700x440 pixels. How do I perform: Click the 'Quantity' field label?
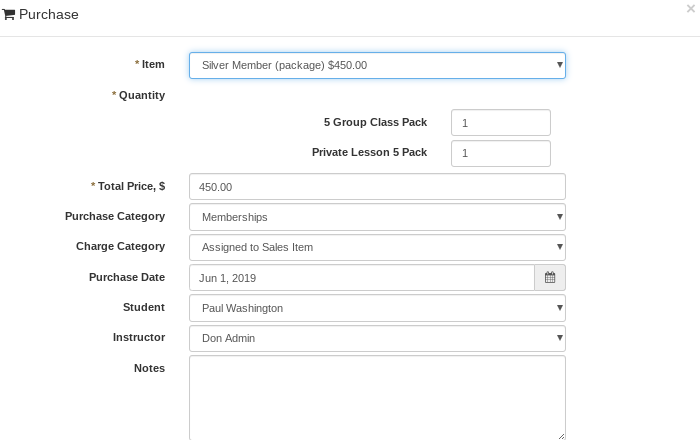(x=141, y=95)
